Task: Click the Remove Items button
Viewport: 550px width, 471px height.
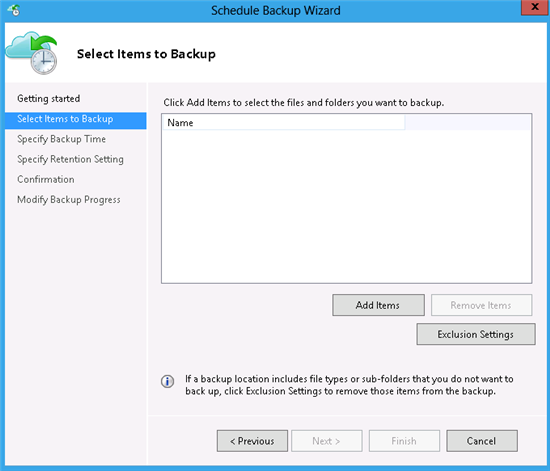Action: coord(481,305)
